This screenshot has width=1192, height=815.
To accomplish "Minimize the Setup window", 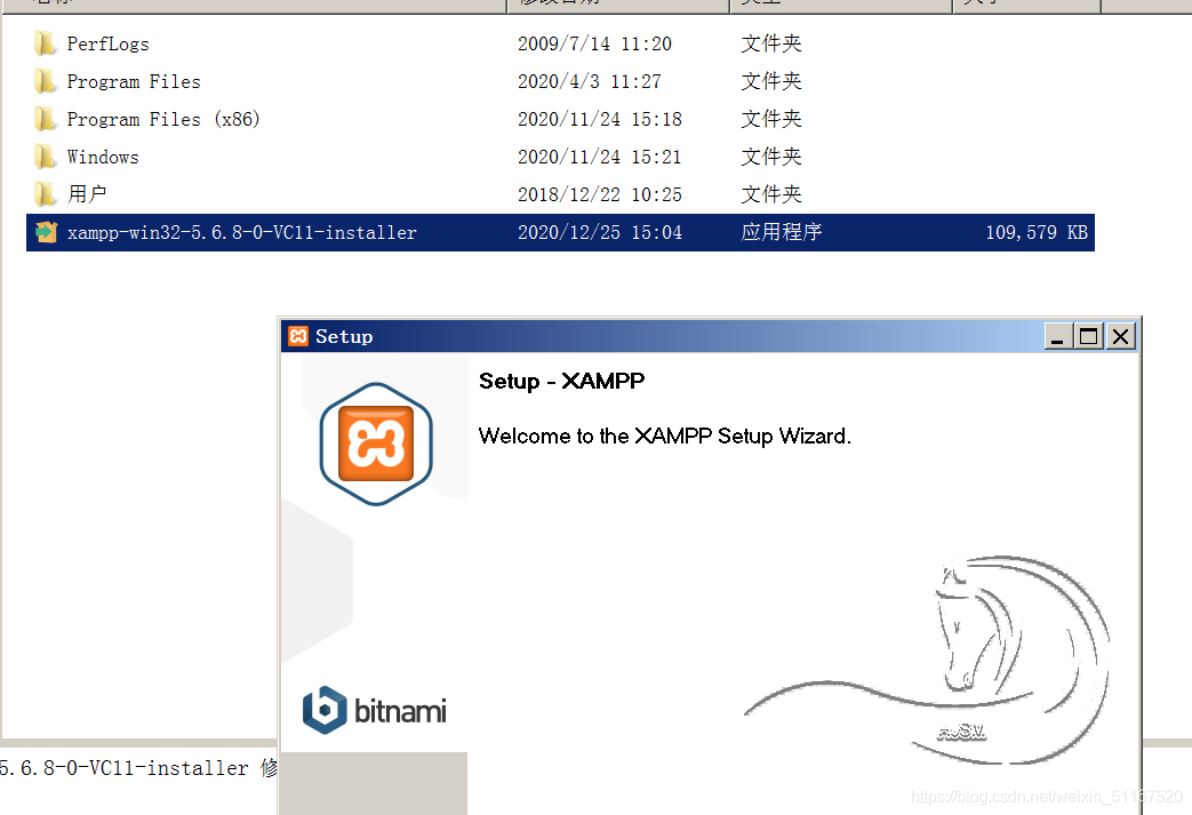I will point(1057,336).
